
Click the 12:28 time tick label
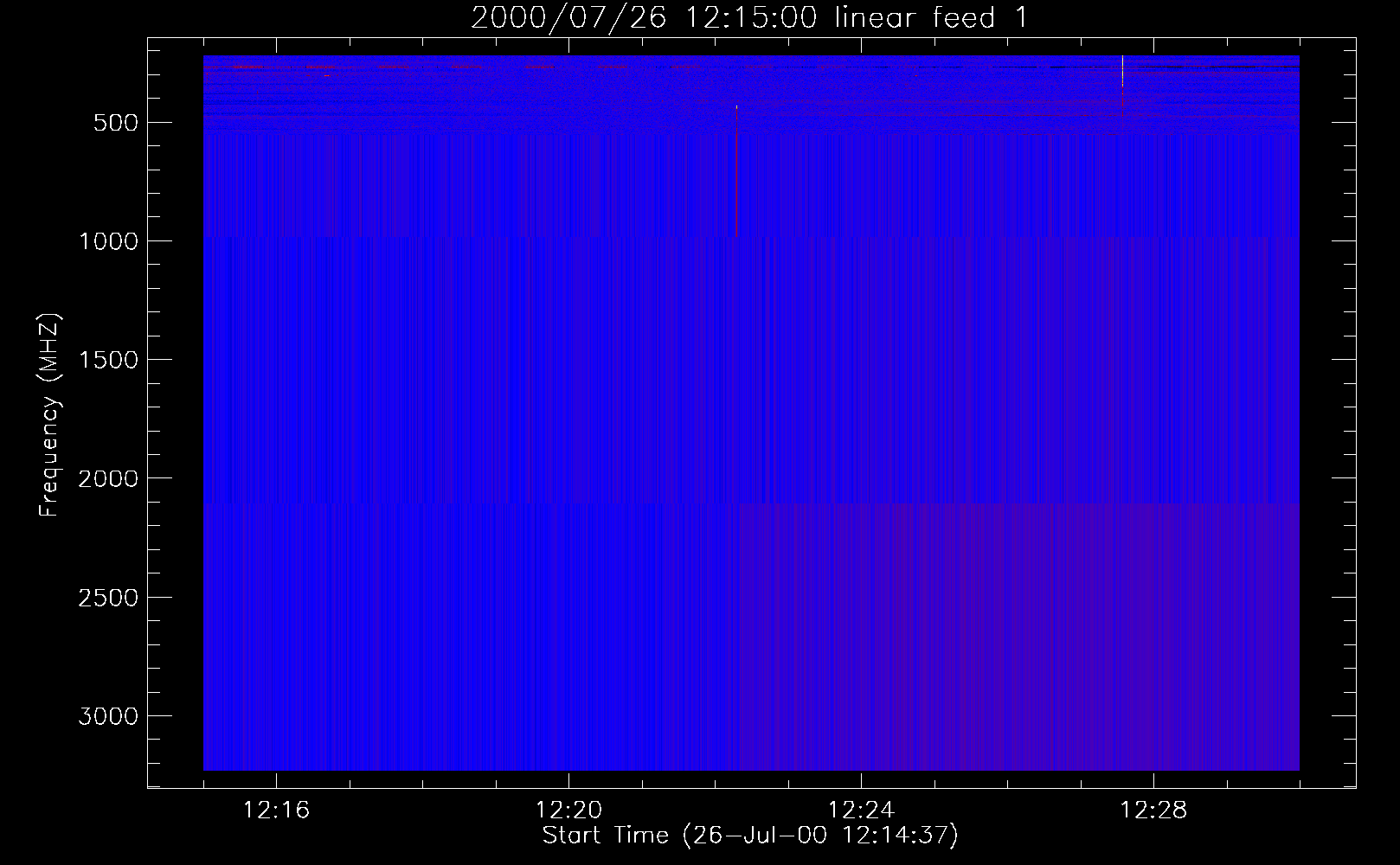coord(1153,811)
